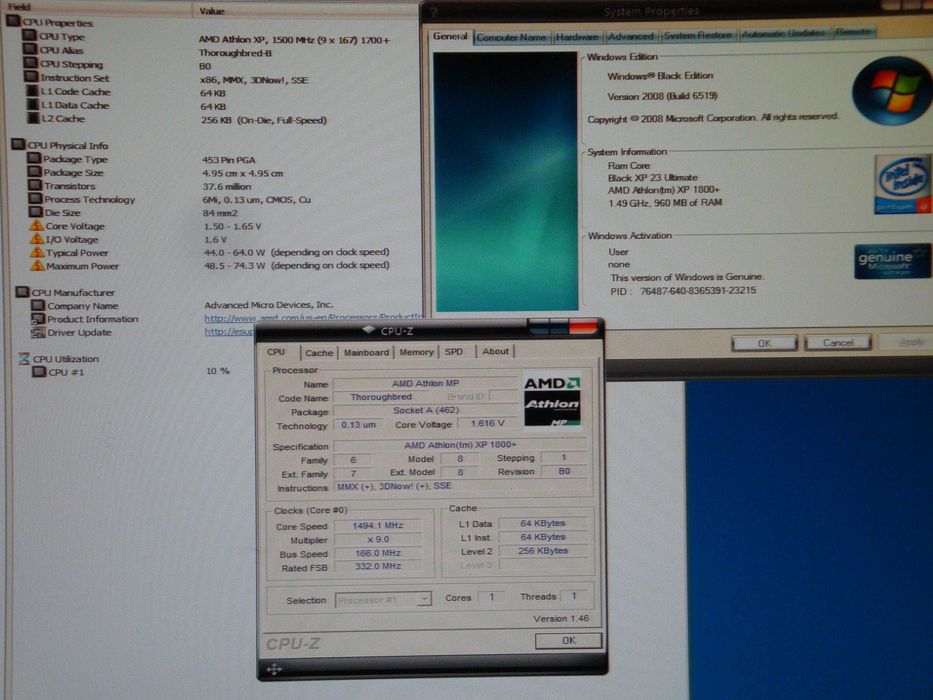933x700 pixels.
Task: Click the Genuine Microsoft badge
Action: point(891,261)
